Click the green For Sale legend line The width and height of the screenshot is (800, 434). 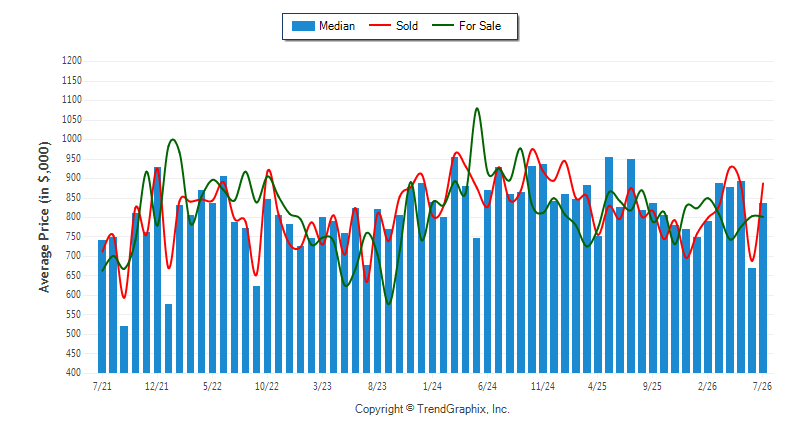point(443,25)
